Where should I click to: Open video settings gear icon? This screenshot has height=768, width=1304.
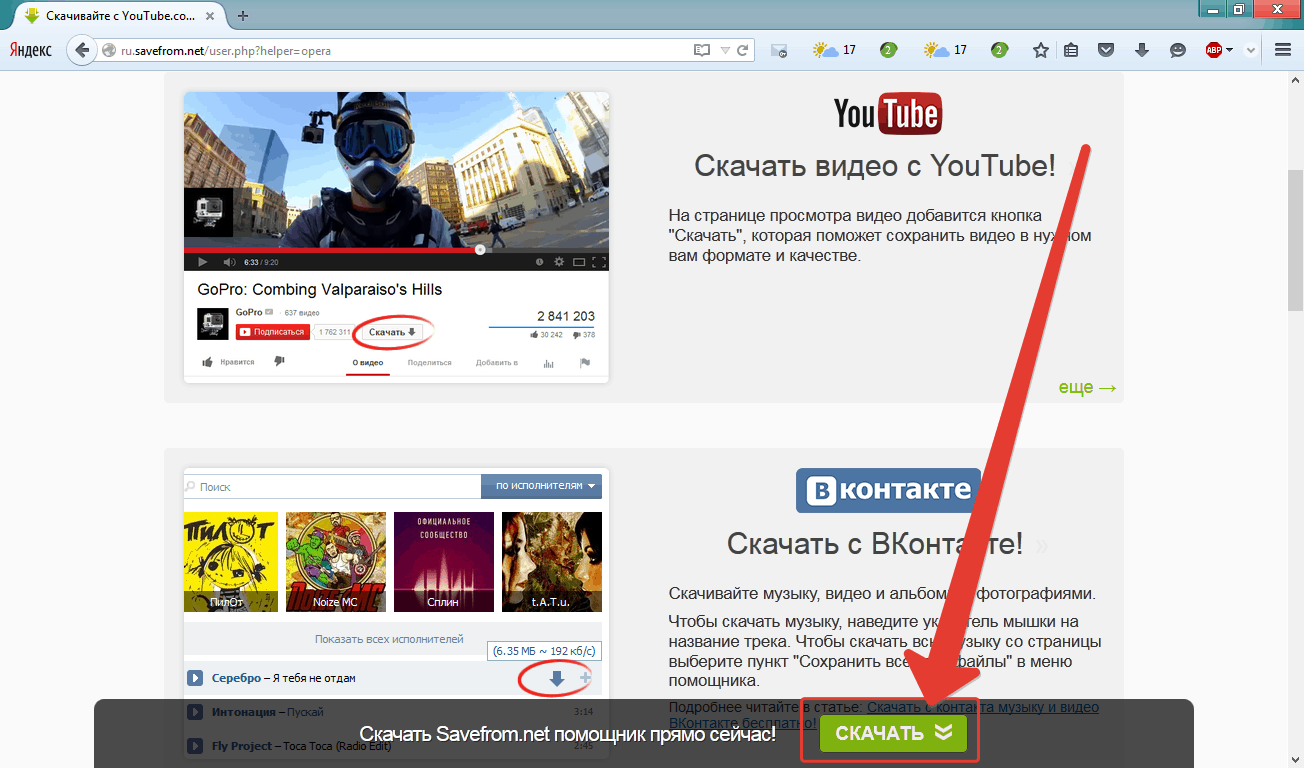[559, 262]
